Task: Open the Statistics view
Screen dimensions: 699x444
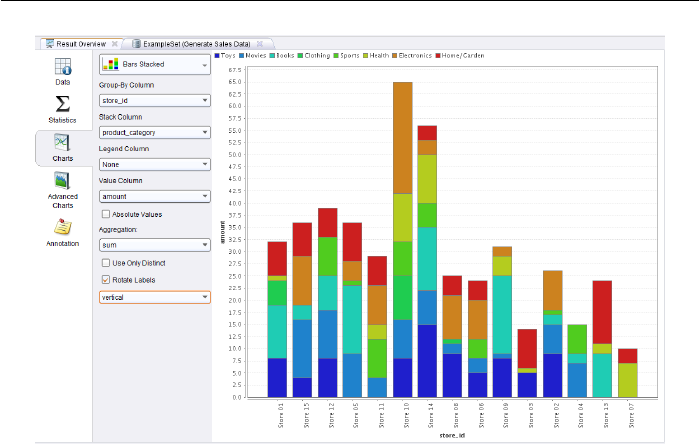Action: tap(62, 109)
